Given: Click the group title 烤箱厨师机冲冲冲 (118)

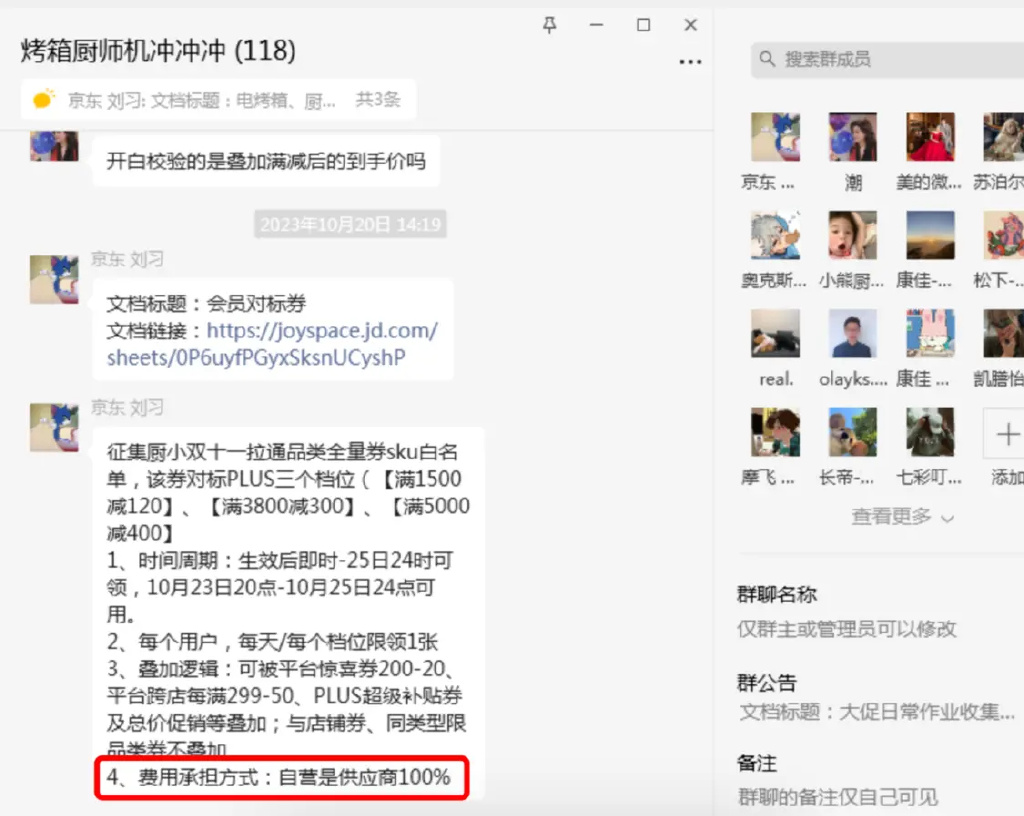Looking at the screenshot, I should (158, 50).
